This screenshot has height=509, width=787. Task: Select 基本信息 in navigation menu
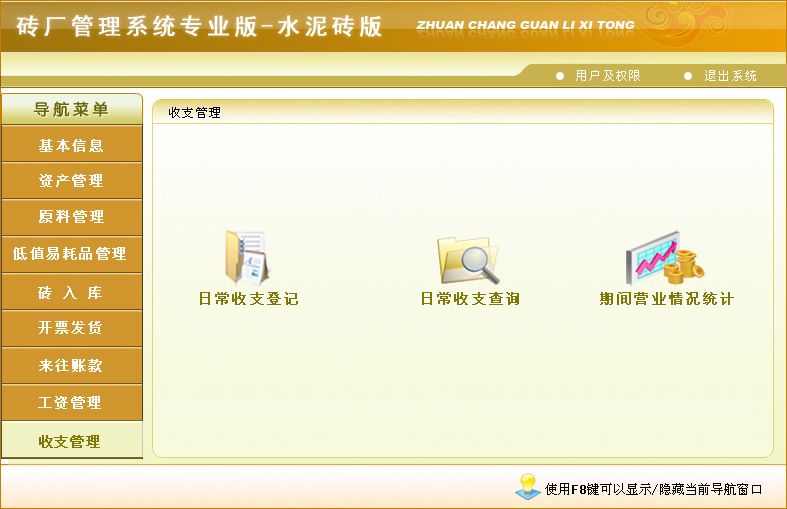pyautogui.click(x=72, y=144)
